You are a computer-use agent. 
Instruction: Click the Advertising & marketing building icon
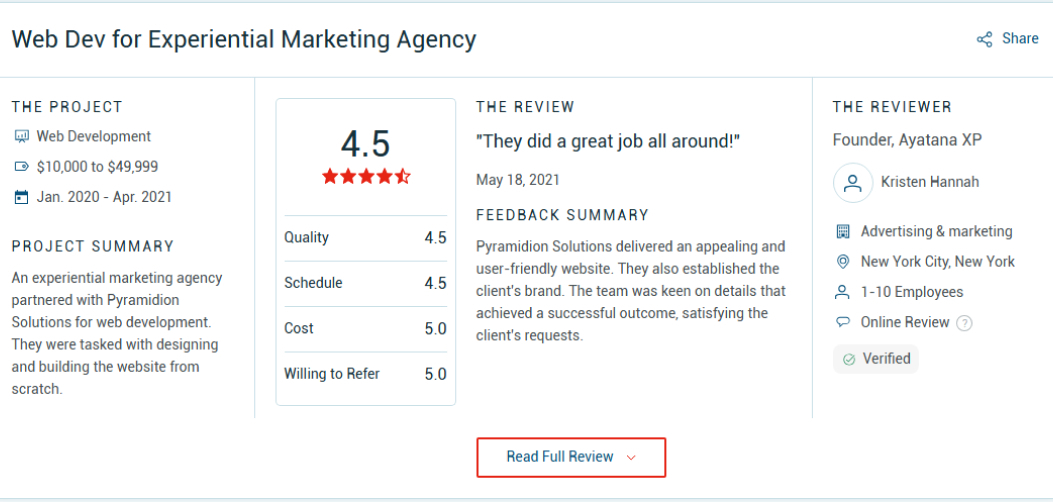pos(842,231)
